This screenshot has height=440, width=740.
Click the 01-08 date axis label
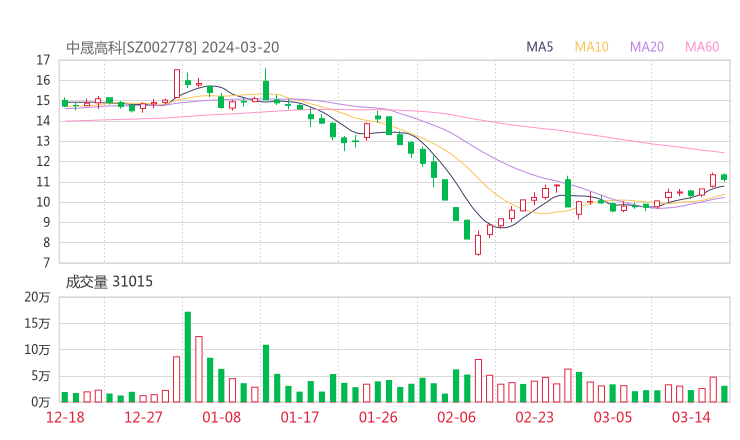[221, 417]
